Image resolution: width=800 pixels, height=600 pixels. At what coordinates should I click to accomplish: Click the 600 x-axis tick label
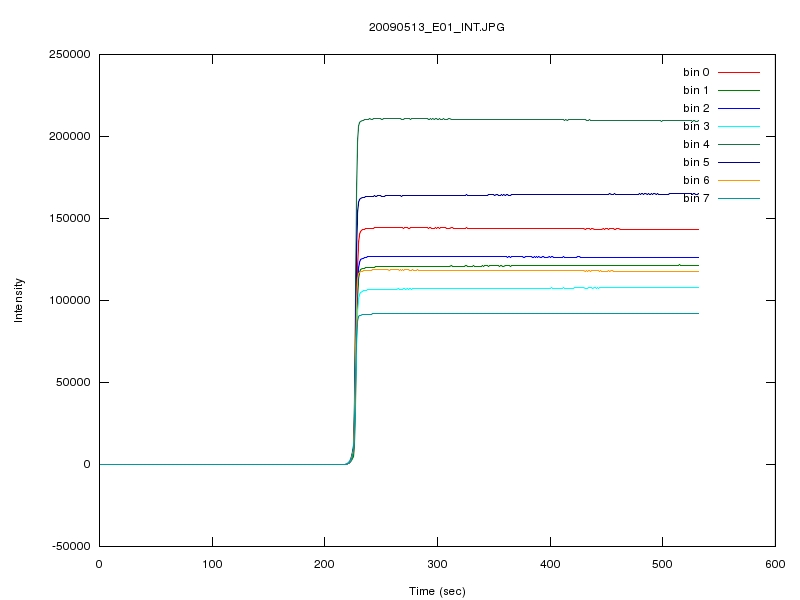point(775,564)
